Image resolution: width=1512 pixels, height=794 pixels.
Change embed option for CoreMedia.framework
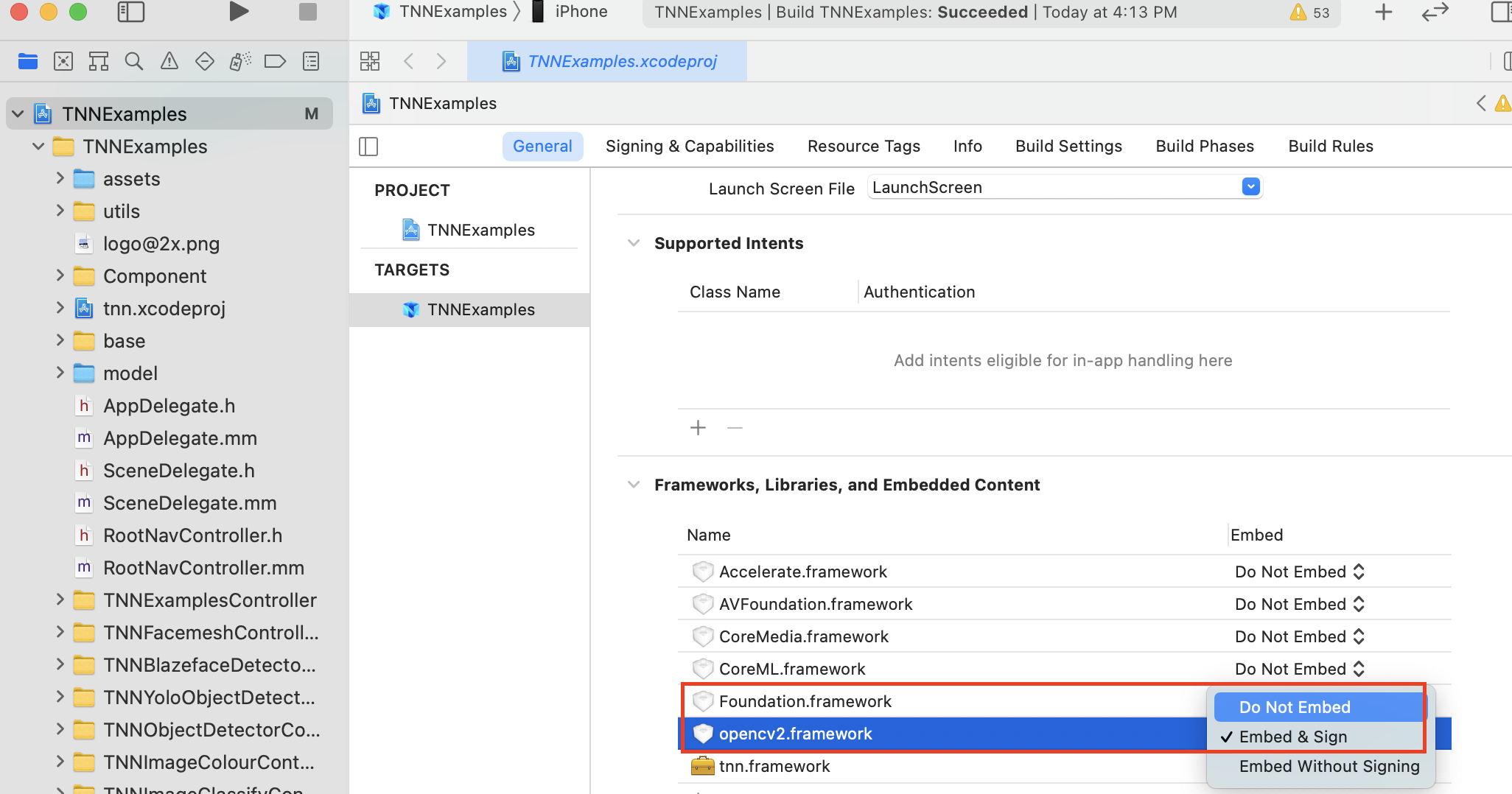pos(1301,636)
